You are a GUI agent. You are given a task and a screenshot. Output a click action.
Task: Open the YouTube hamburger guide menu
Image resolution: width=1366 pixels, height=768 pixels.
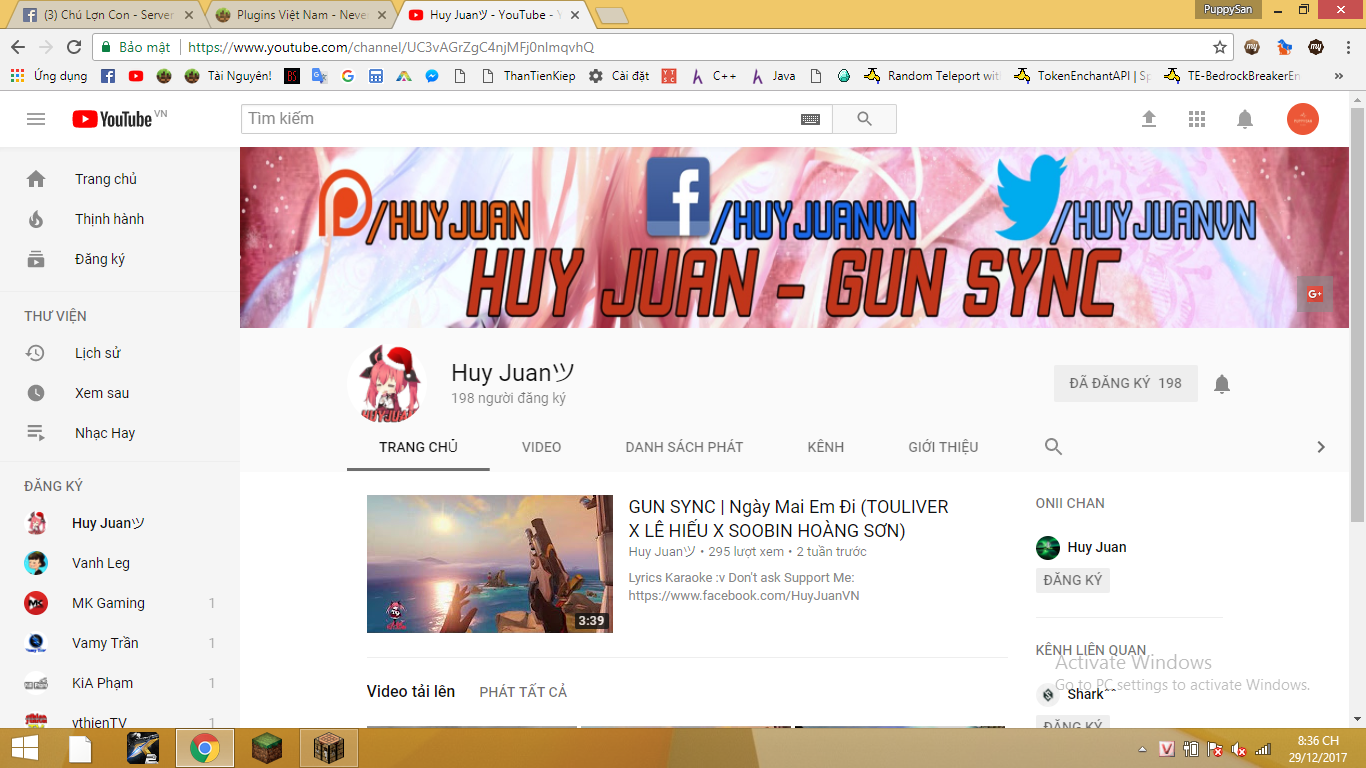point(36,119)
